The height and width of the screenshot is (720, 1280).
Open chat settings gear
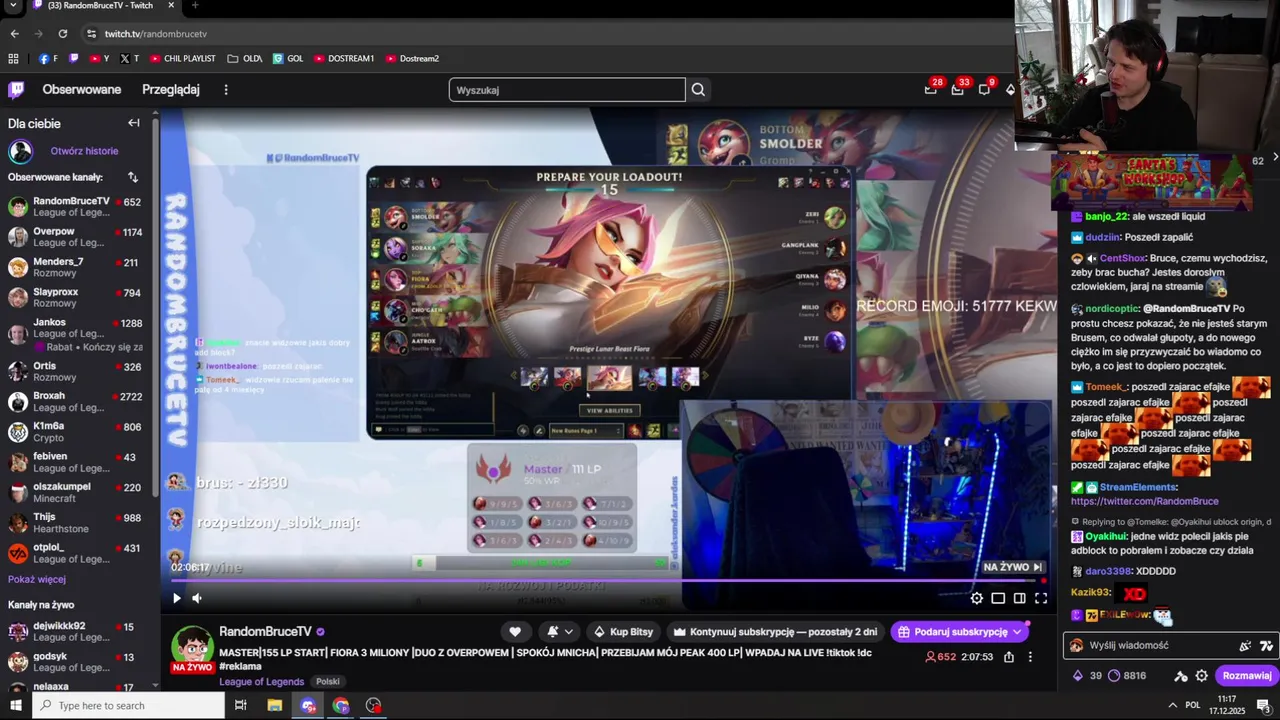coord(1202,676)
